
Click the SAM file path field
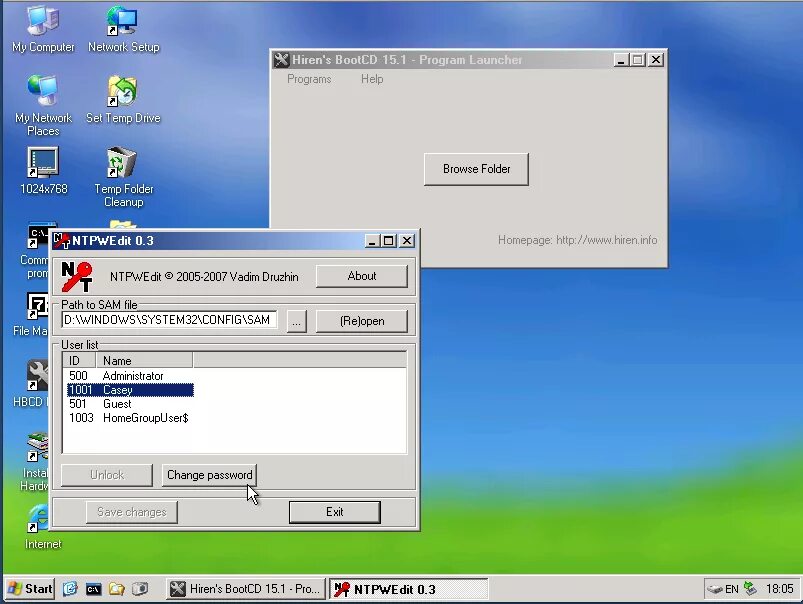[x=169, y=320]
